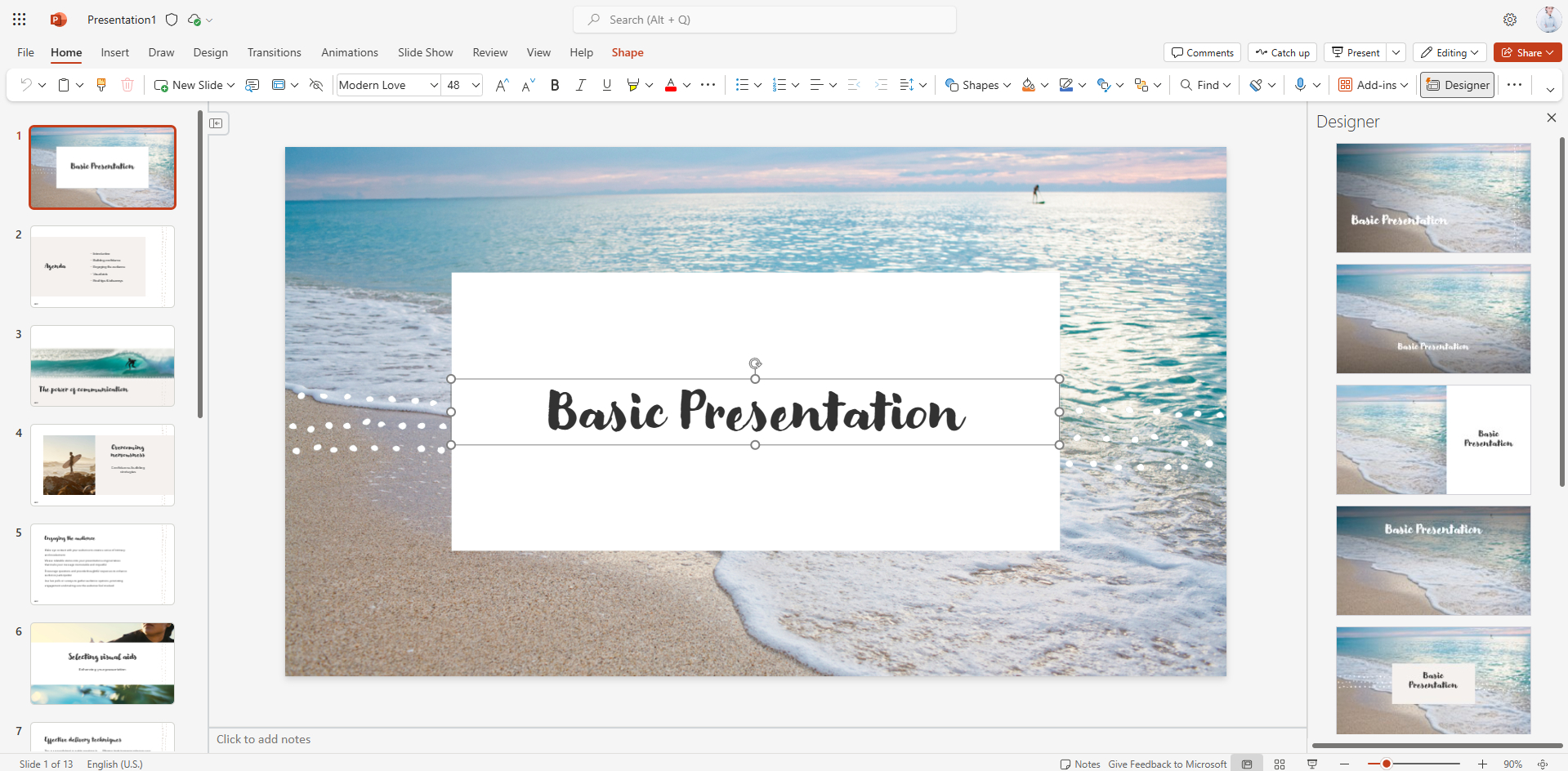The image size is (1568, 771).
Task: Activate the Format Painter brush
Action: (101, 85)
